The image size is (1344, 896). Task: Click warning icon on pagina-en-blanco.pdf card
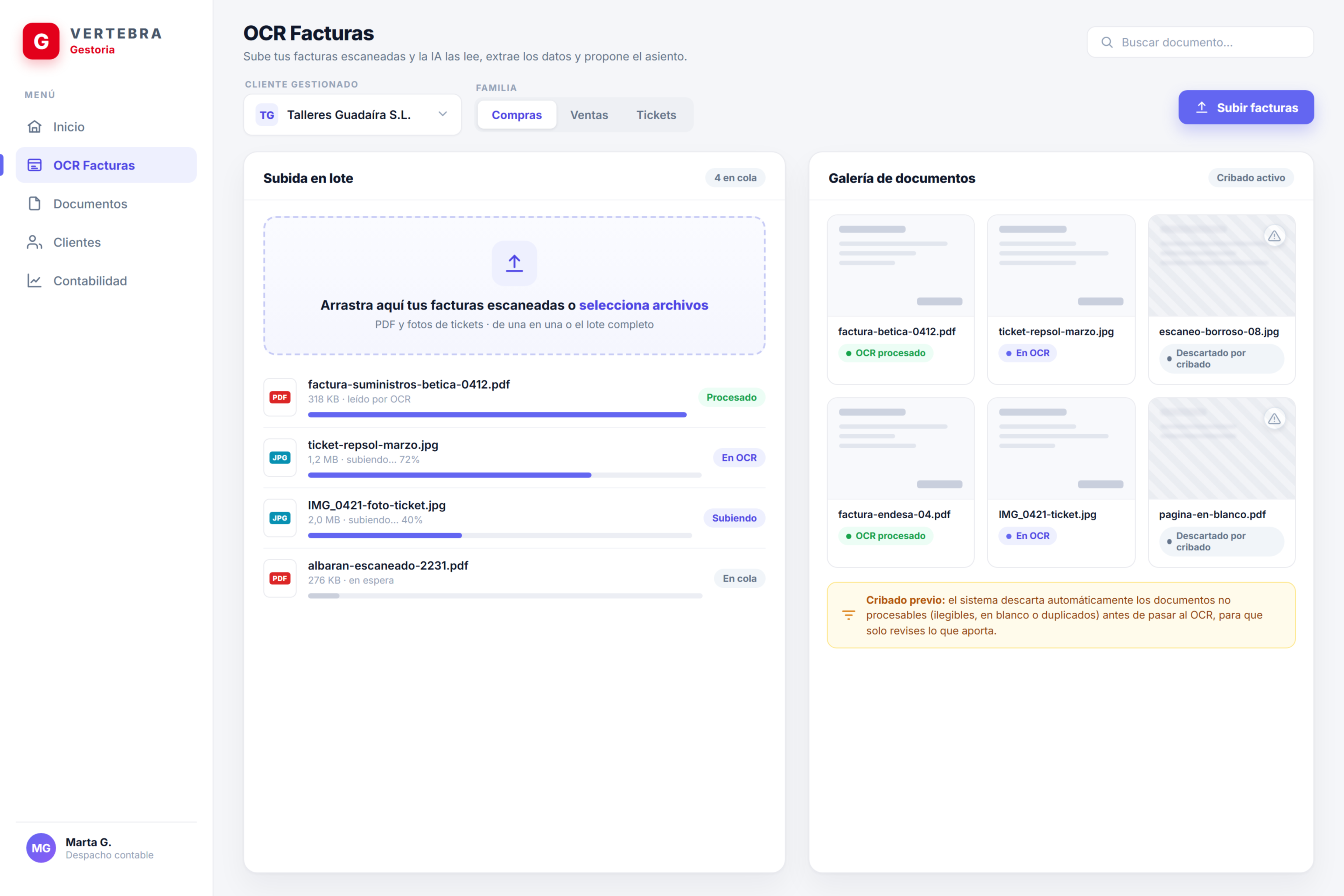(x=1274, y=419)
